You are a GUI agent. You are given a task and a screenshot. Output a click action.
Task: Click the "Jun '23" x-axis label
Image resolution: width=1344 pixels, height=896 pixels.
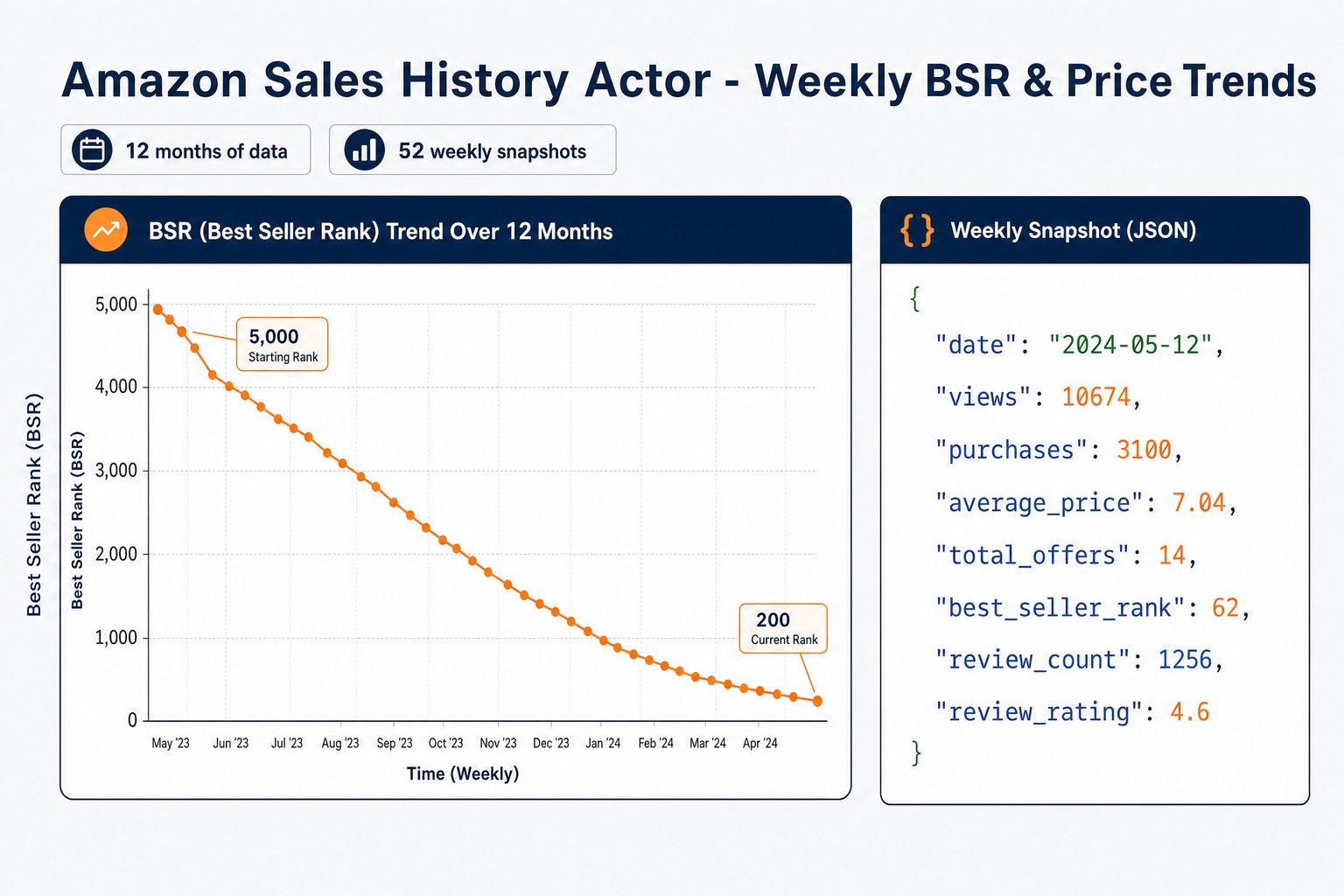coord(230,743)
